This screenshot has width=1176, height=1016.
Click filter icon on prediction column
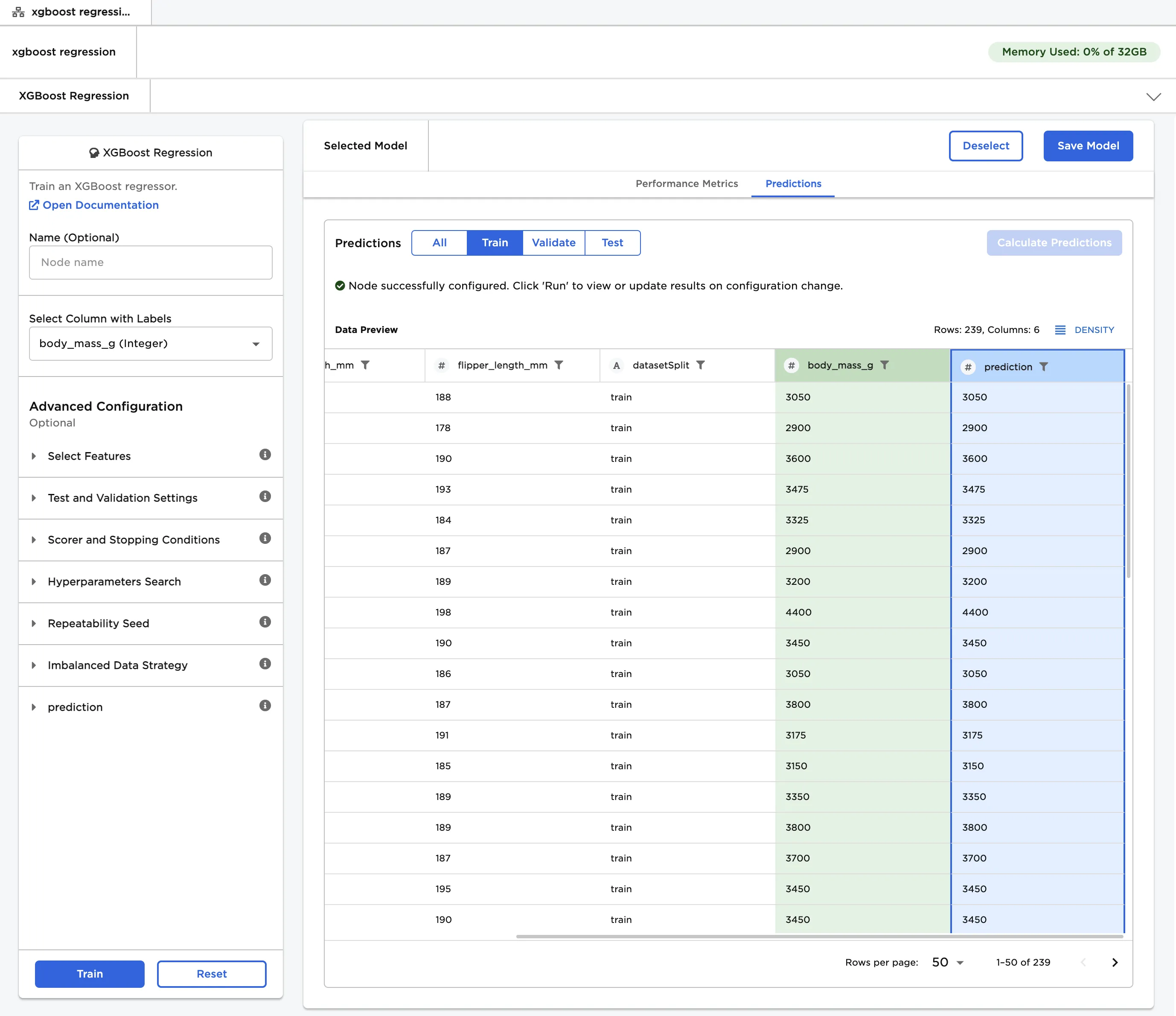[1043, 367]
